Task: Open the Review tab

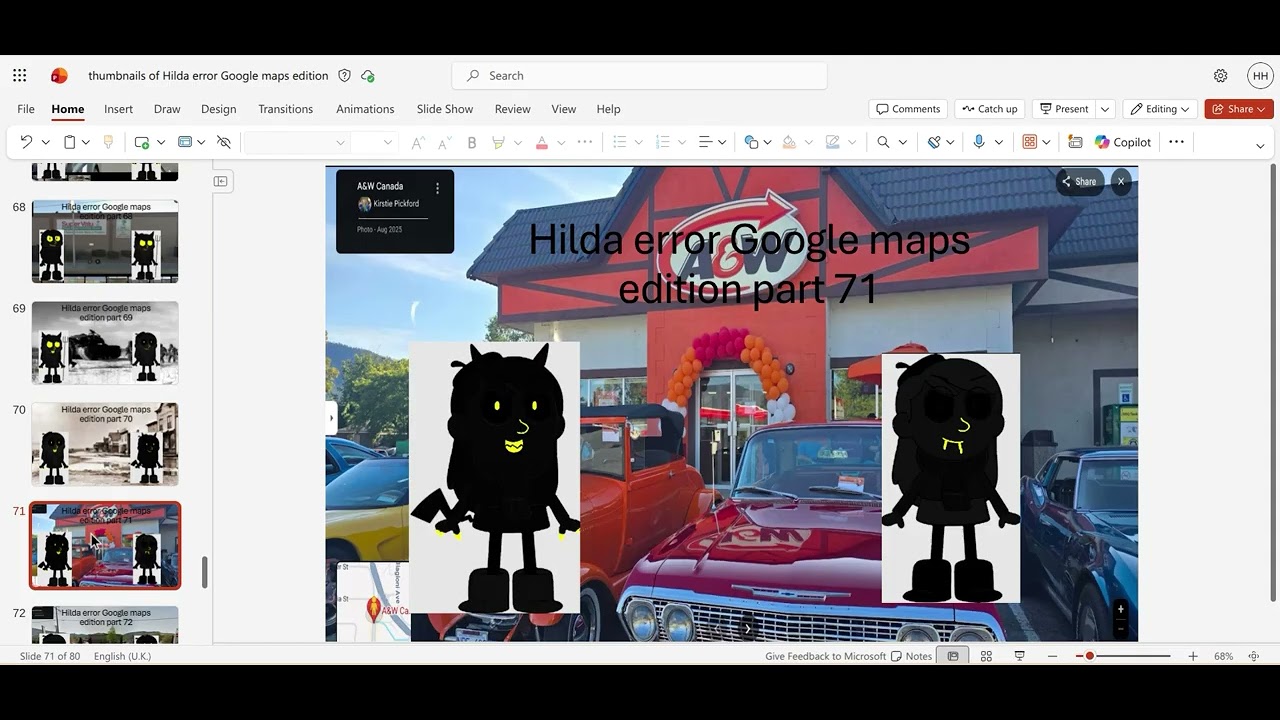Action: point(512,109)
